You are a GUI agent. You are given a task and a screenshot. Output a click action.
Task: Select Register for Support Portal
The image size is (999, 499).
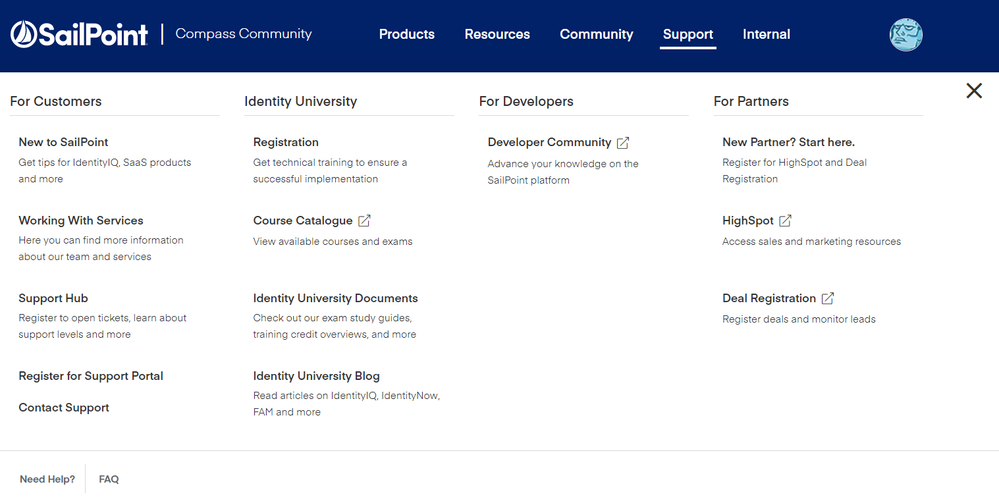coord(91,376)
